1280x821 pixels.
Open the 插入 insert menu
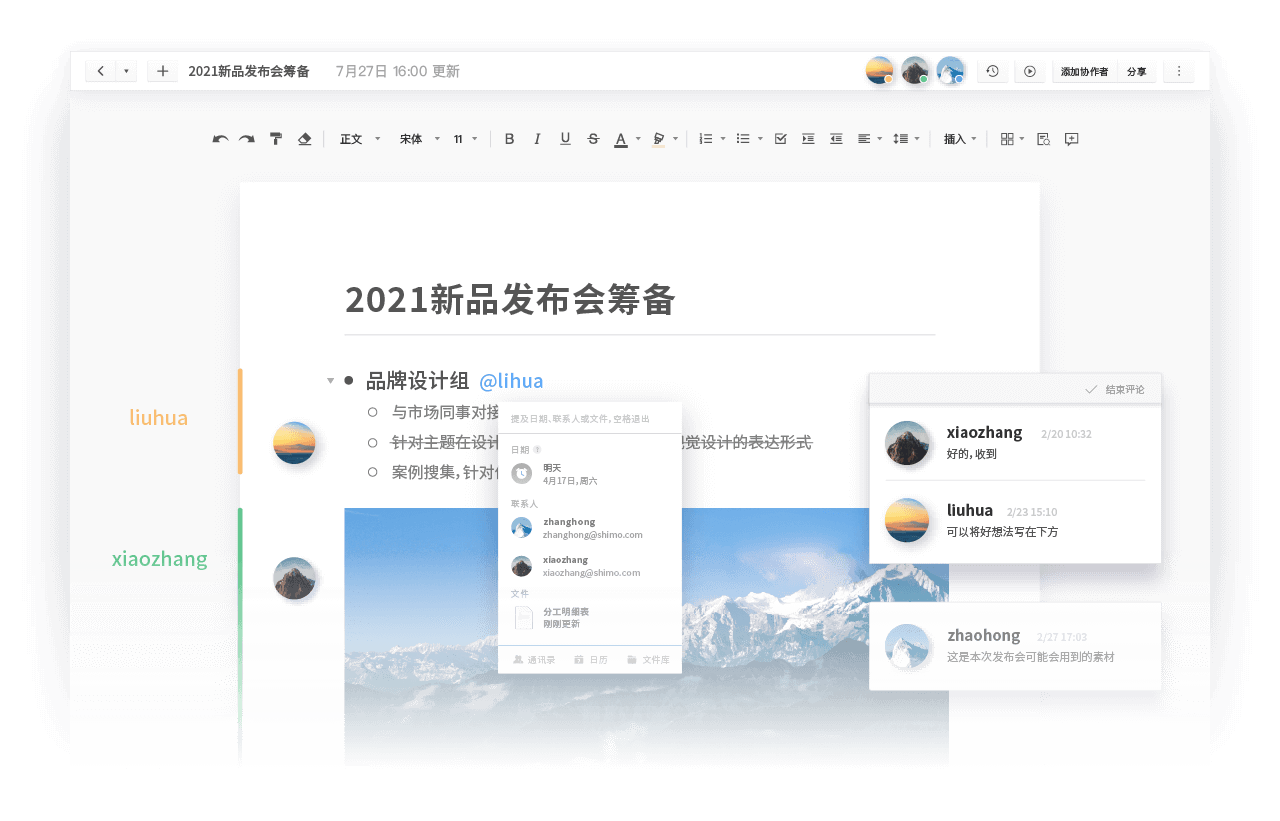[960, 139]
